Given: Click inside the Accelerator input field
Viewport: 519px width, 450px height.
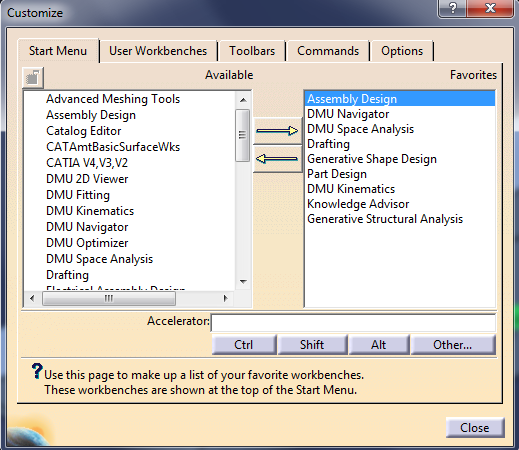Looking at the screenshot, I should pyautogui.click(x=353, y=322).
